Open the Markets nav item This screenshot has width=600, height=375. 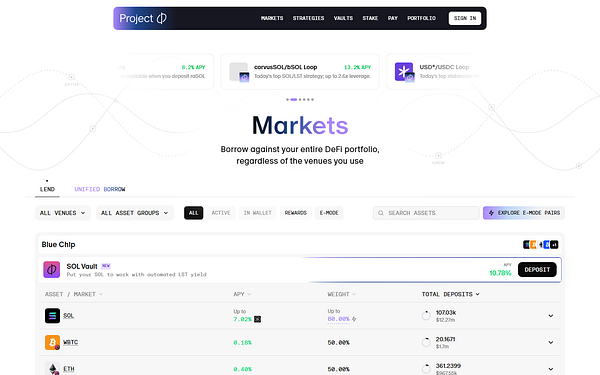click(272, 18)
